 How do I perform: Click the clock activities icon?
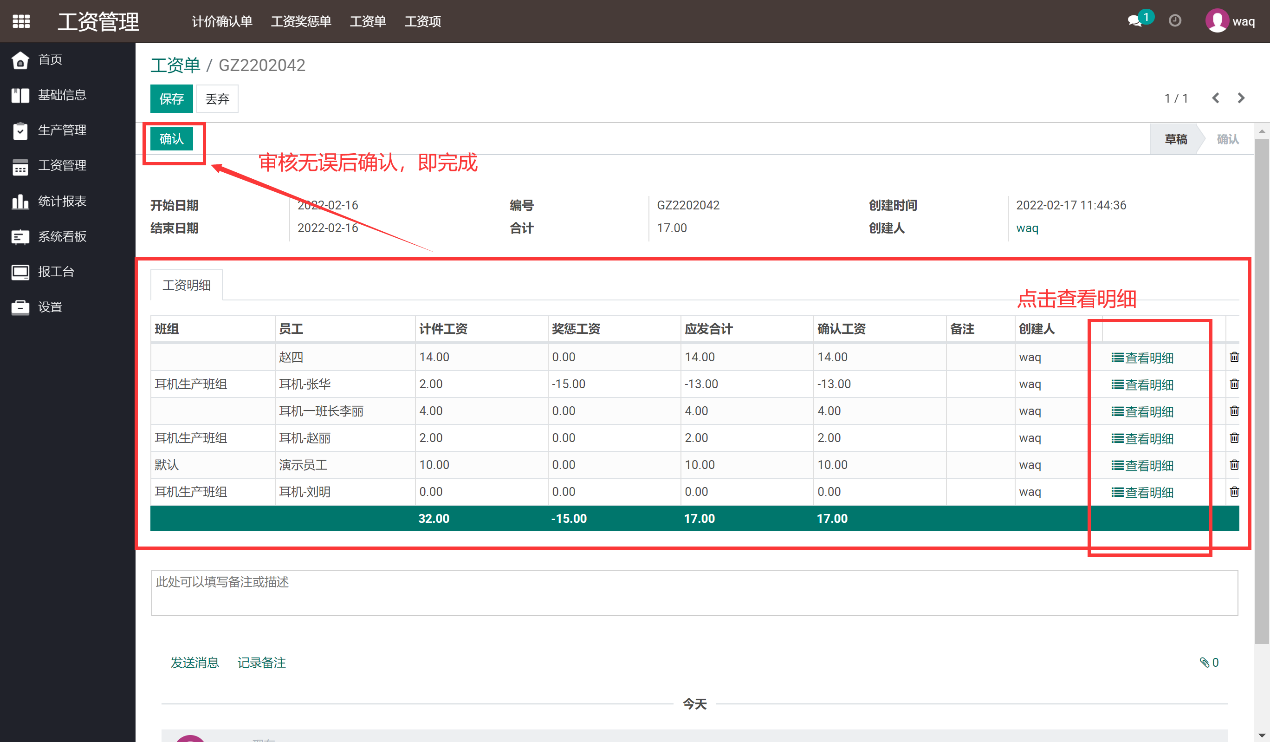1175,21
